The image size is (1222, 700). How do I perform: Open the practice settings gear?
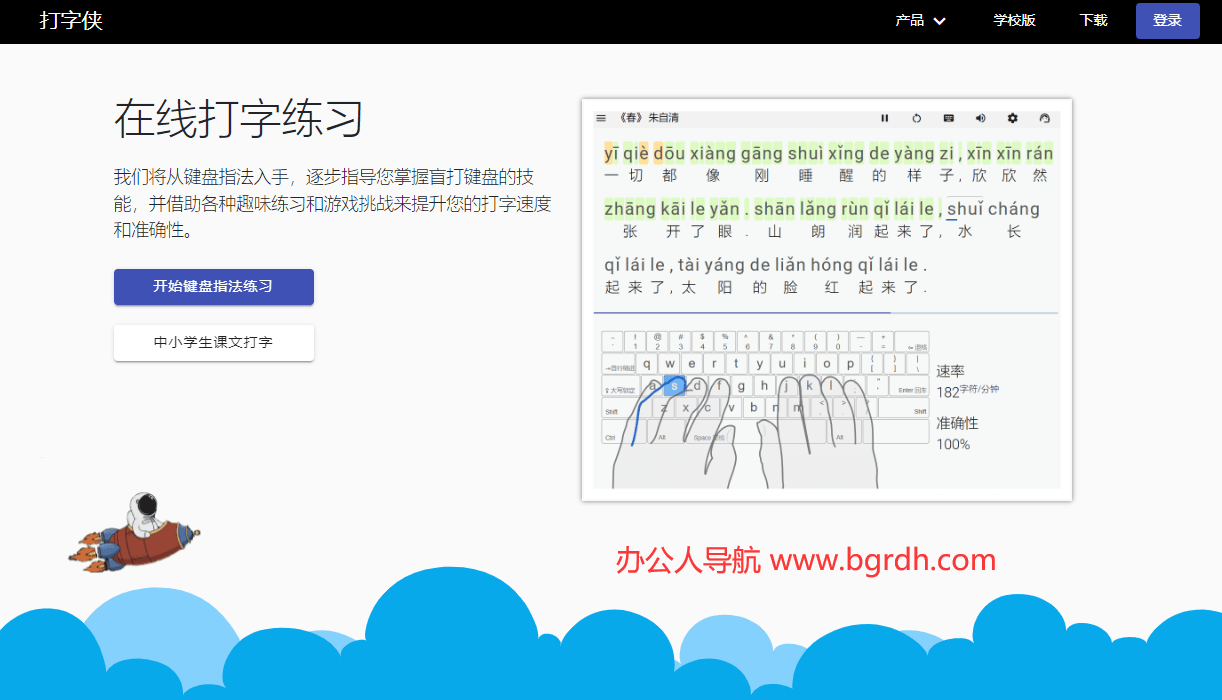point(1012,118)
